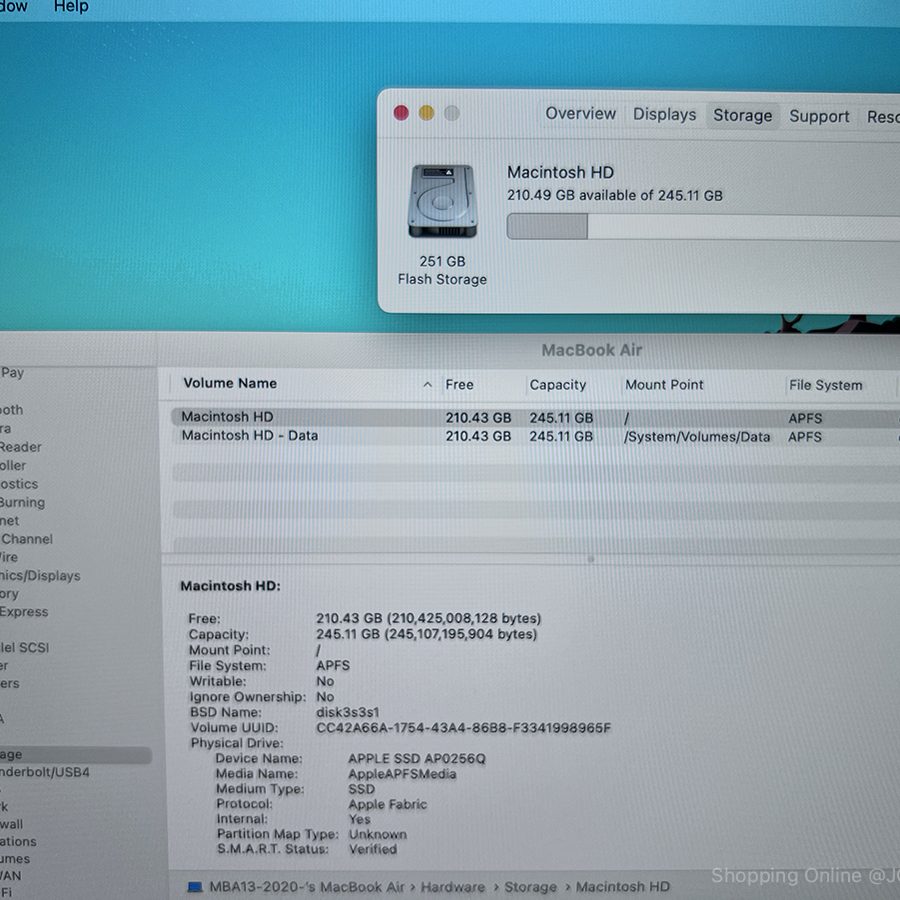
Task: Click Macintosh HD in the path bar
Action: [622, 887]
